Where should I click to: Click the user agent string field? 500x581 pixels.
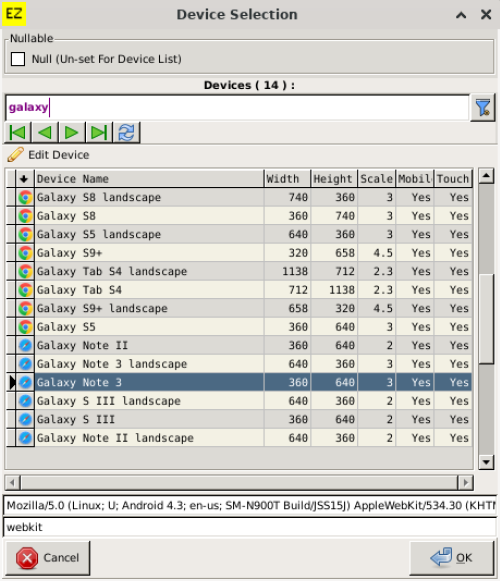[x=250, y=505]
